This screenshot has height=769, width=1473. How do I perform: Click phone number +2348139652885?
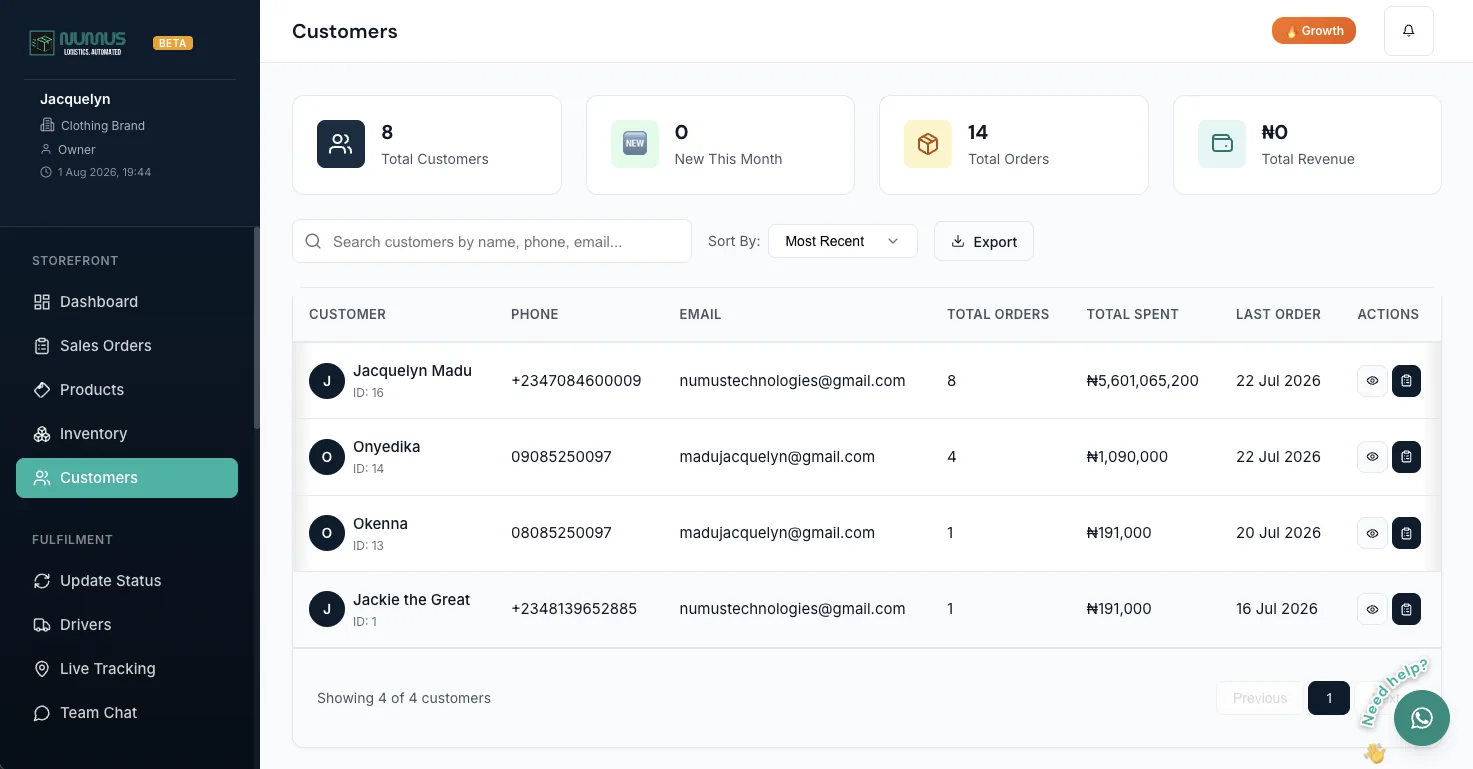574,609
